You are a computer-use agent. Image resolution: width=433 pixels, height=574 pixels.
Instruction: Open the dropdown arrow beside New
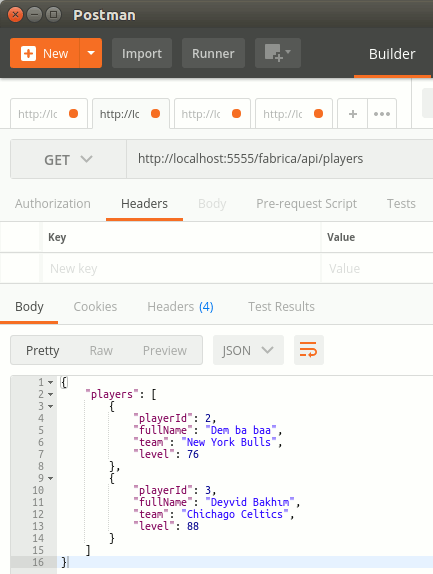click(x=91, y=53)
